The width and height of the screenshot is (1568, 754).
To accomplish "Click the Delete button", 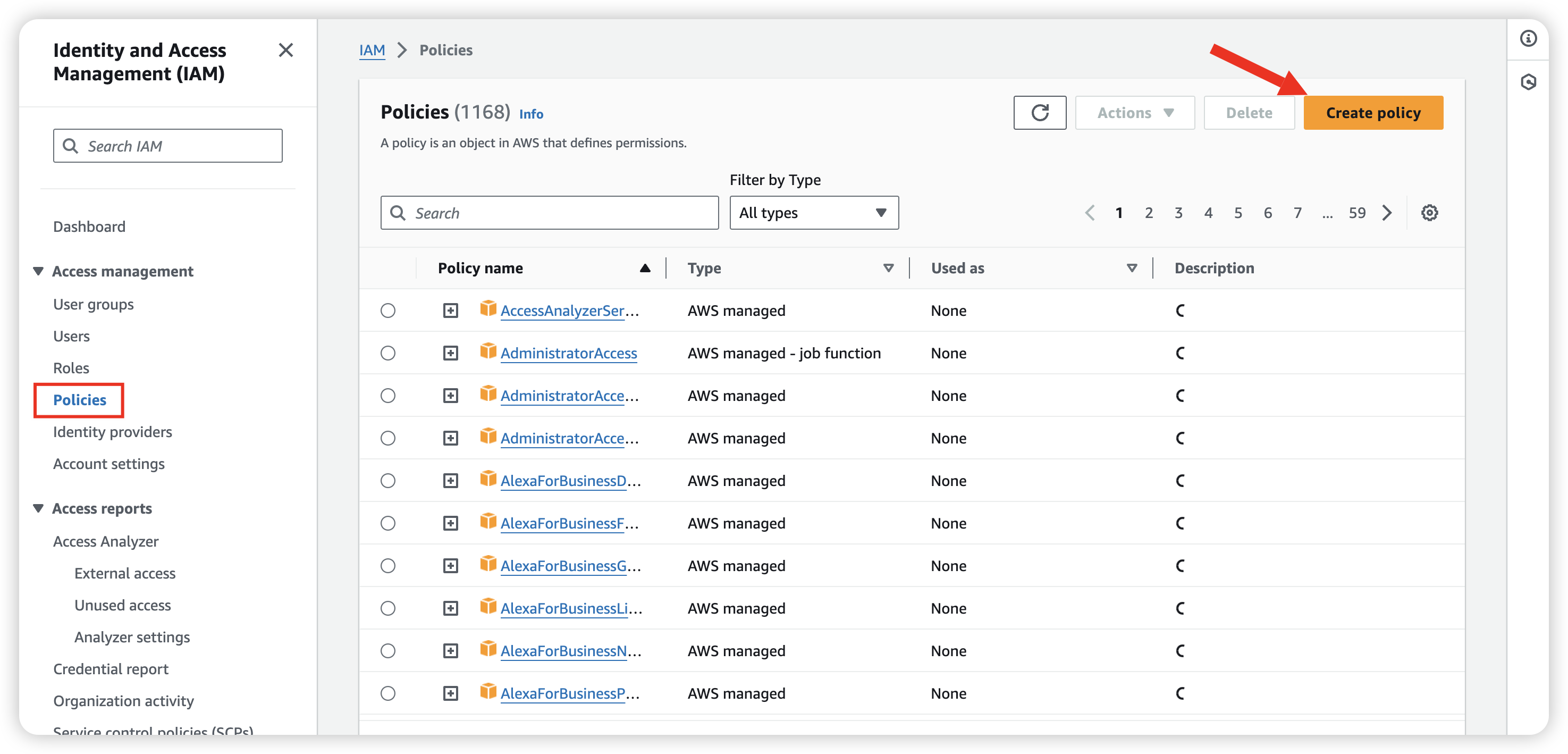I will tap(1249, 113).
